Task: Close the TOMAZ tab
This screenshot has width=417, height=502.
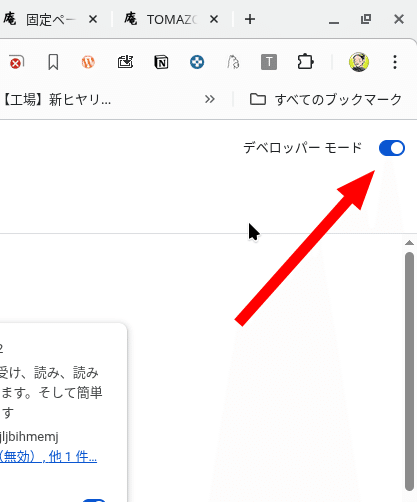Action: (214, 20)
